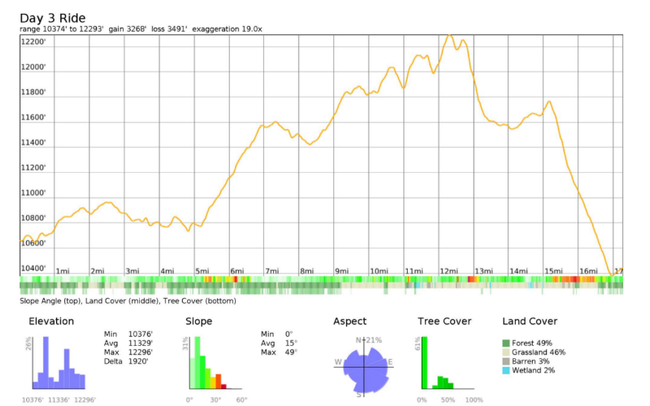The height and width of the screenshot is (406, 650).
Task: Select the Barren legend color swatch
Action: point(506,361)
